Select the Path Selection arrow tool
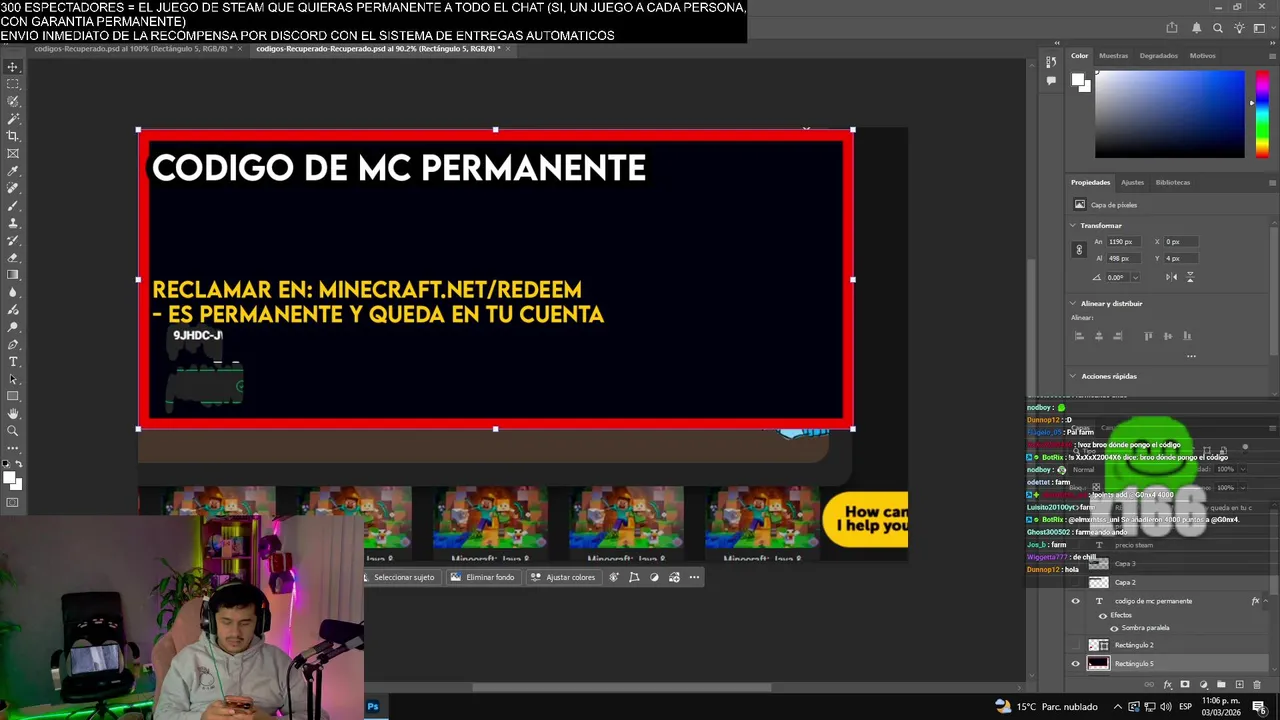 [13, 379]
